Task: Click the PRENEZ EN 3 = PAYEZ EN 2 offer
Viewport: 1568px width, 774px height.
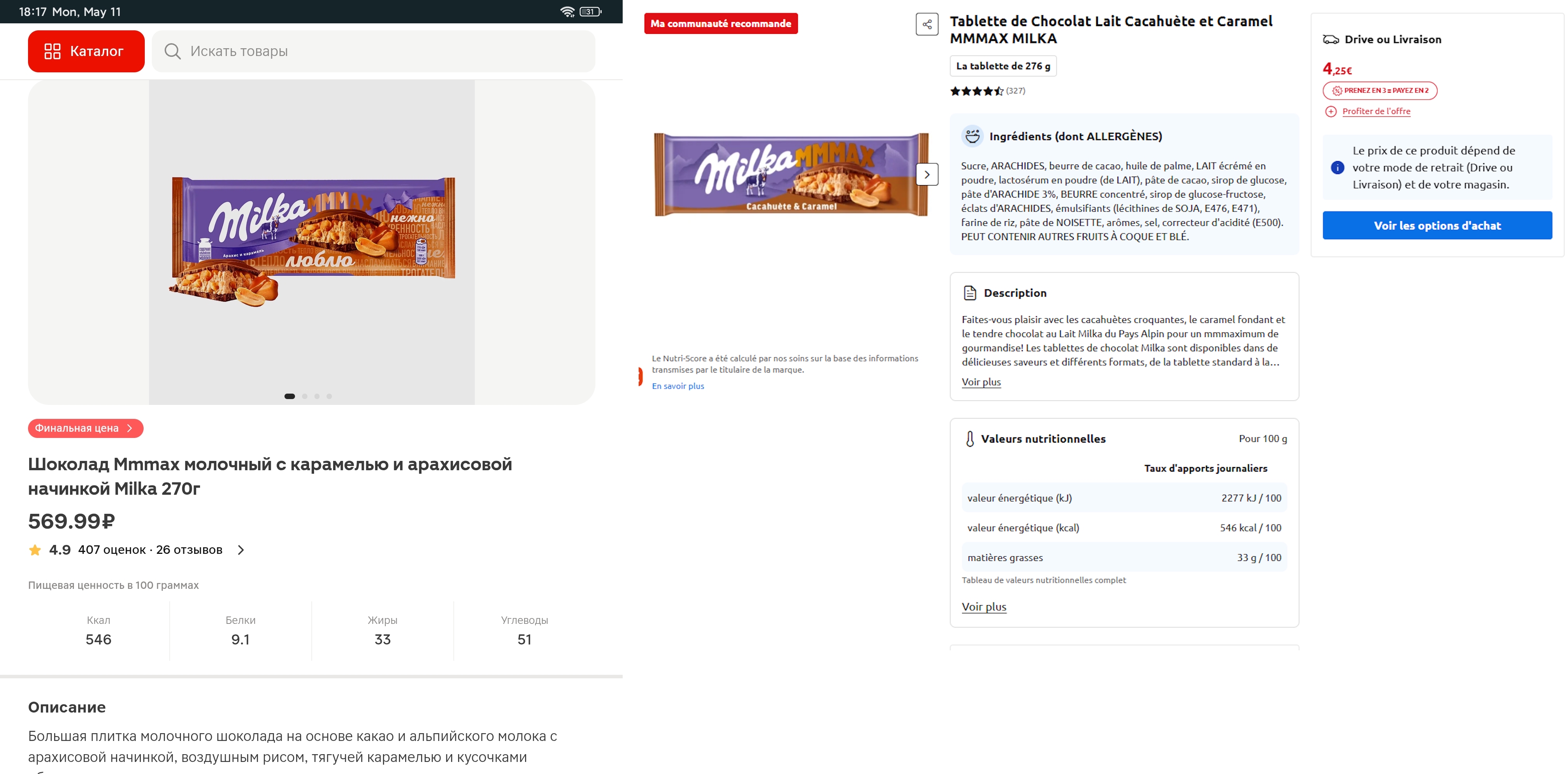Action: point(1380,91)
